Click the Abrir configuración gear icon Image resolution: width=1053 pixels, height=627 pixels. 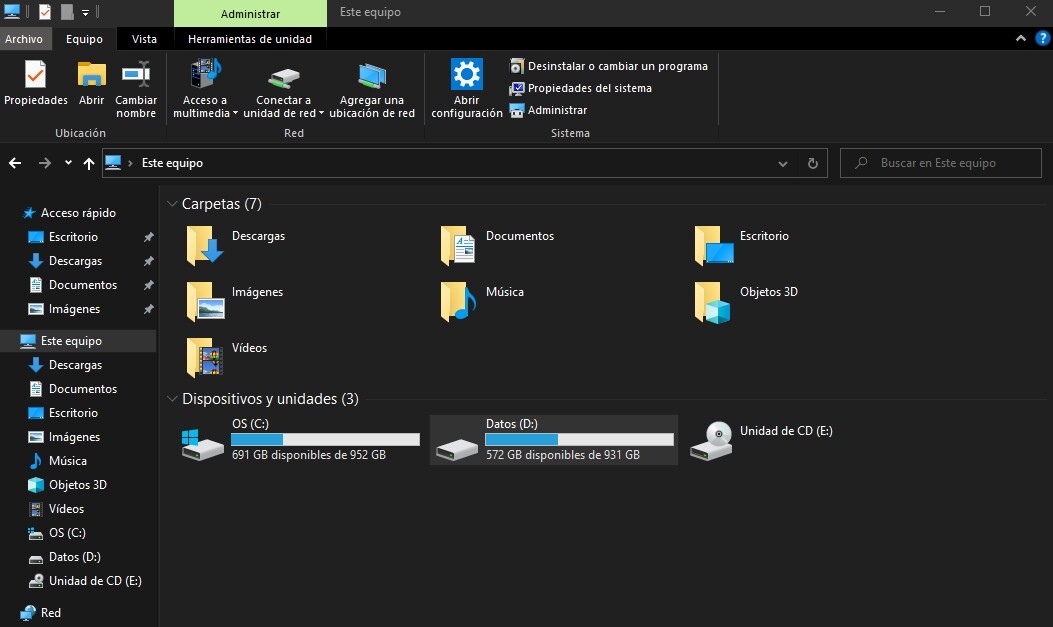[466, 74]
